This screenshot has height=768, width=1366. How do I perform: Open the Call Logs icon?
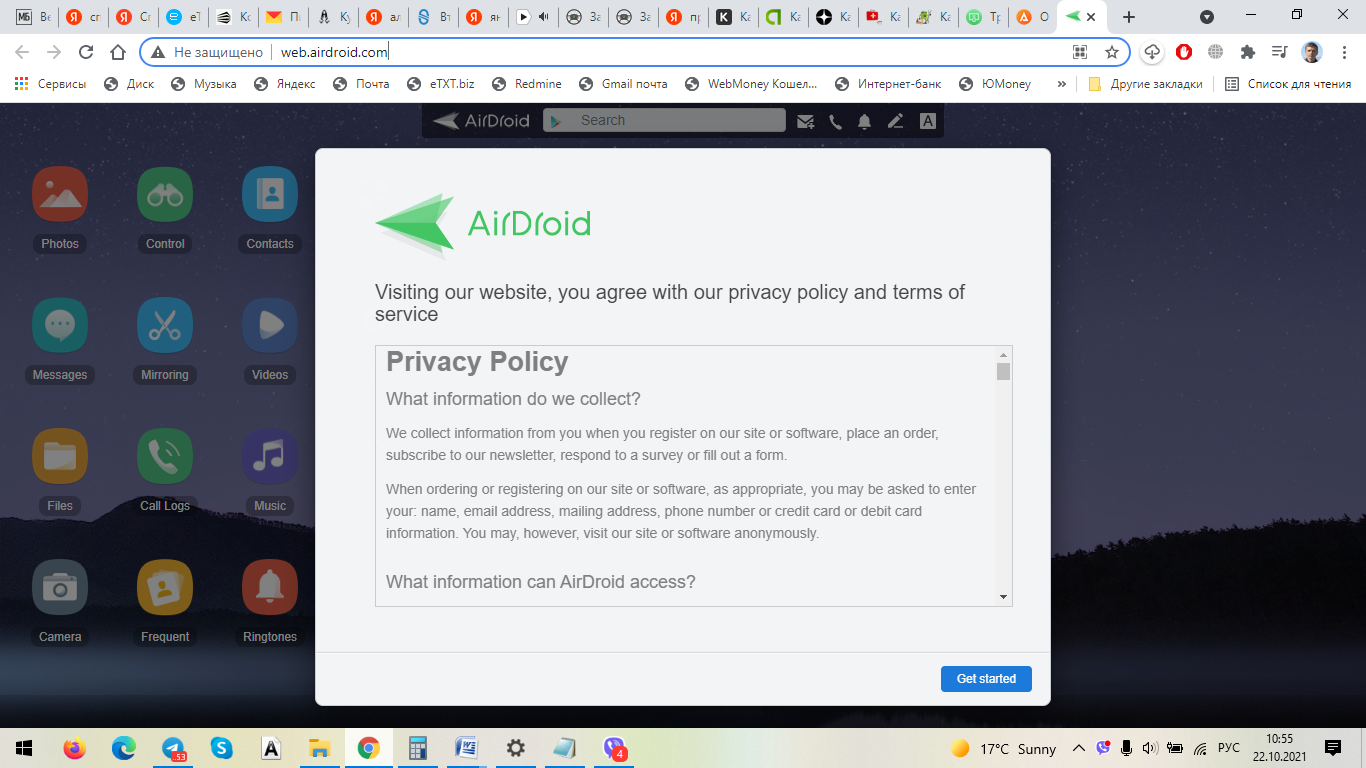click(165, 457)
